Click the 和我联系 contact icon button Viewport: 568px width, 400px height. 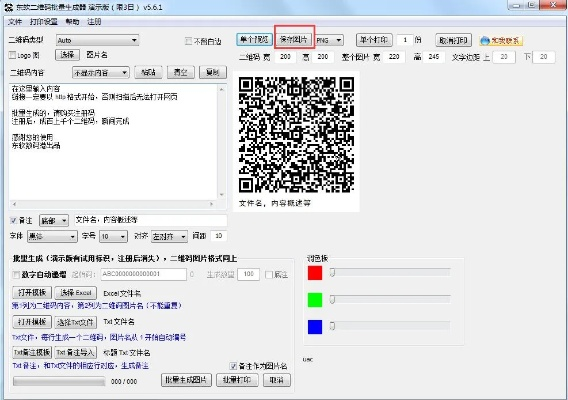pos(501,40)
